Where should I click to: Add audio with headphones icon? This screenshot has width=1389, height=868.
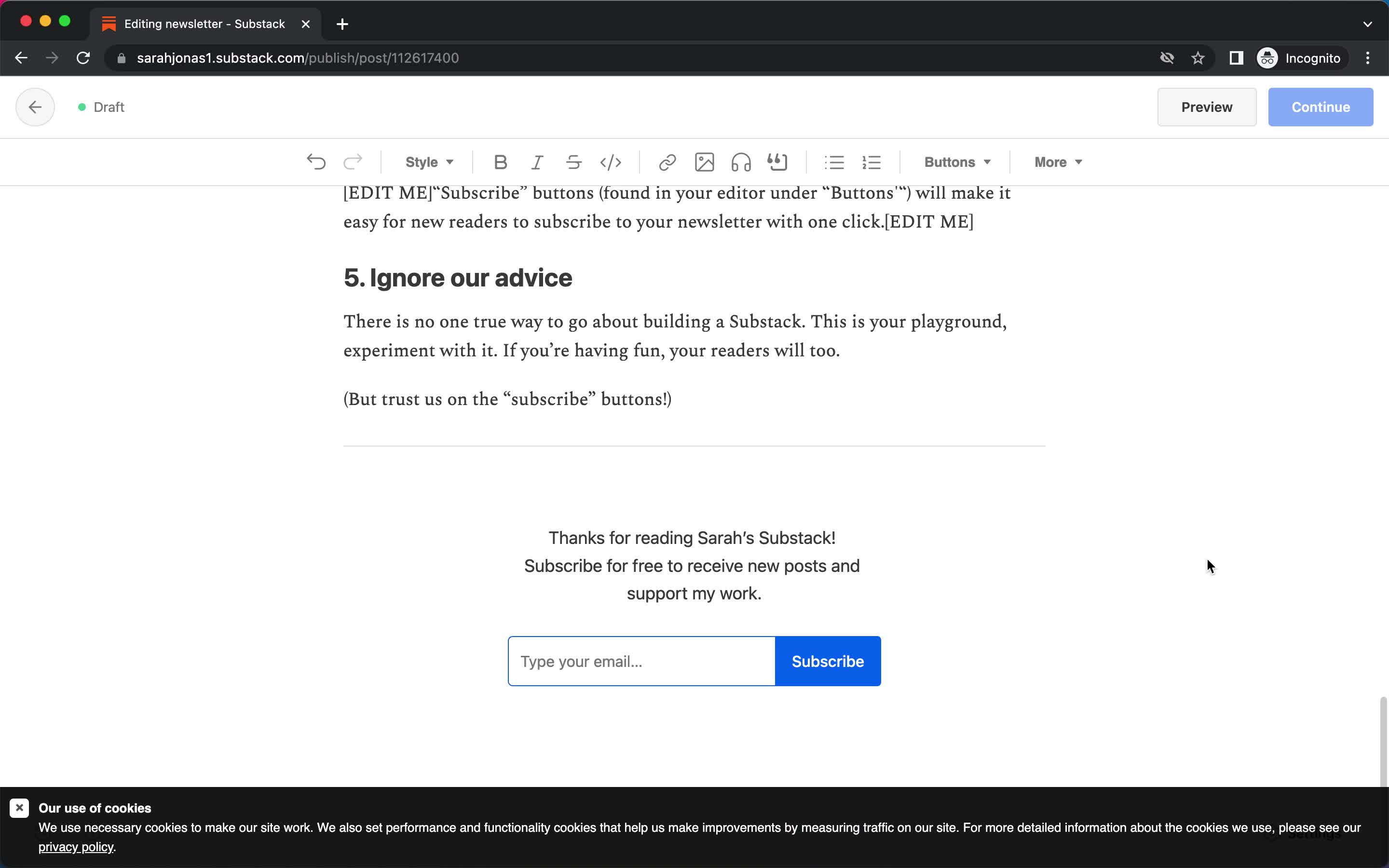point(741,163)
